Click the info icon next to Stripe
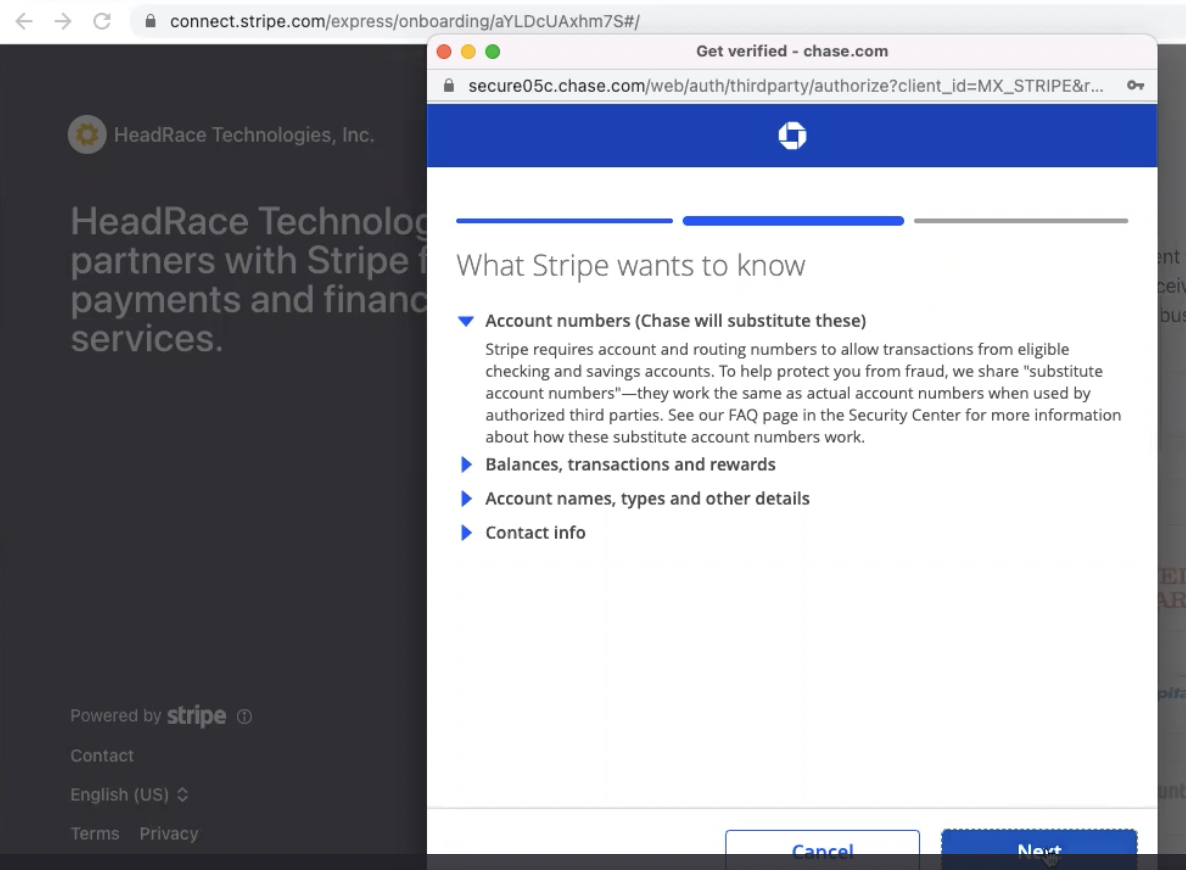 tap(244, 717)
